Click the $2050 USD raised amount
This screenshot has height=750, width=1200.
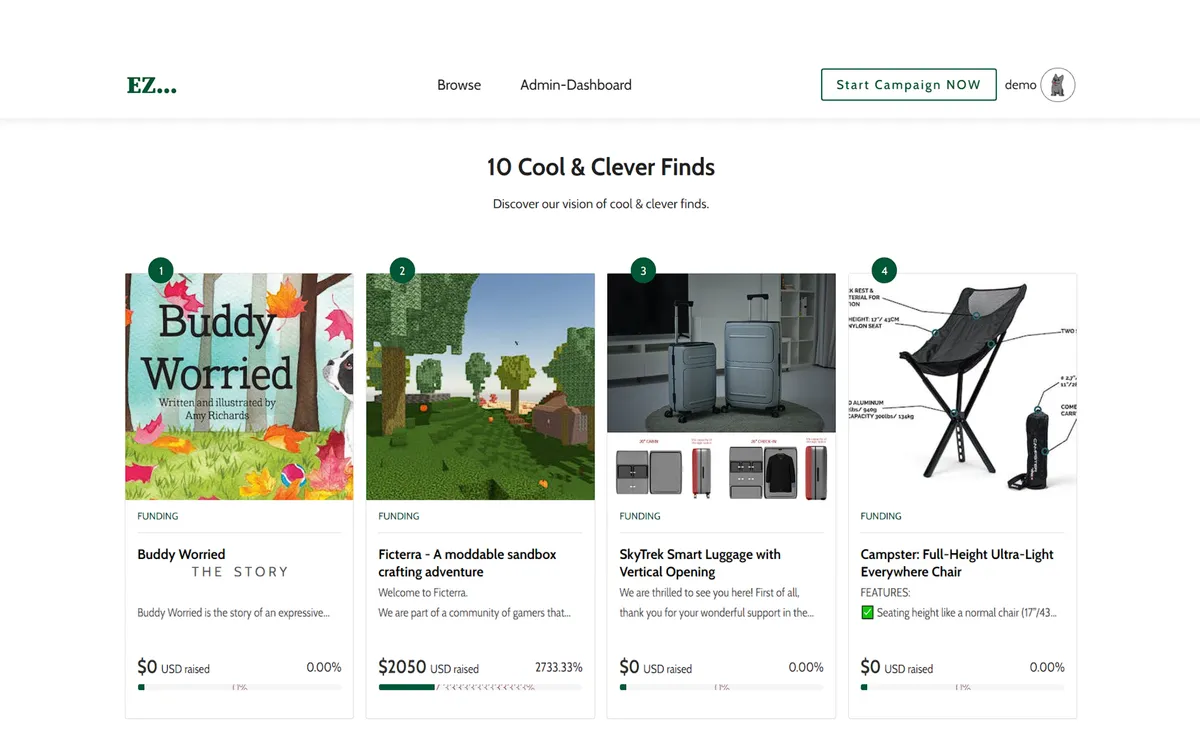point(428,667)
